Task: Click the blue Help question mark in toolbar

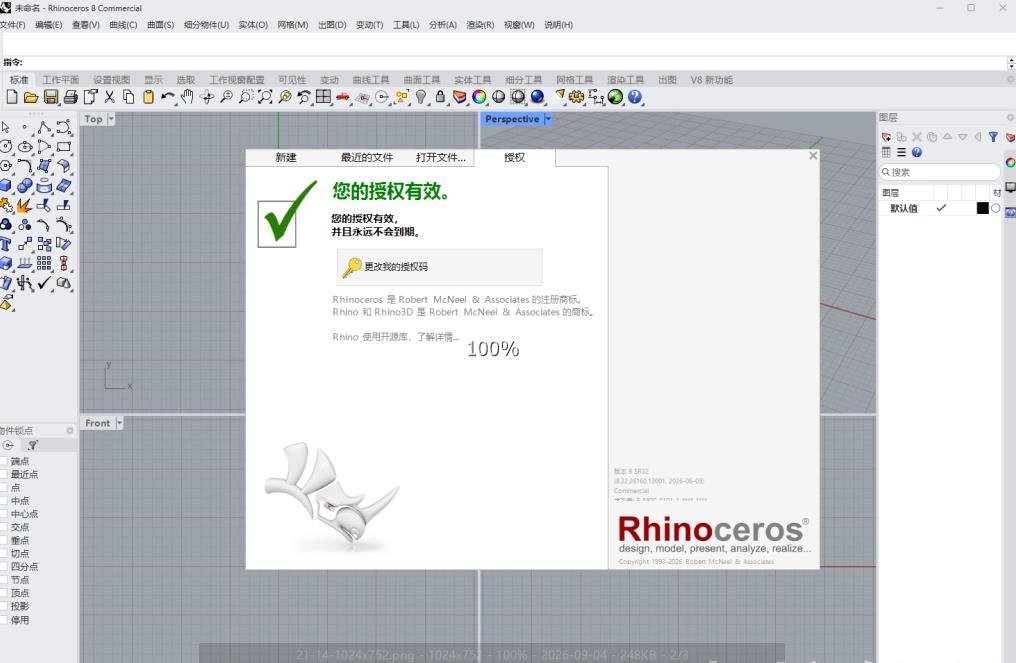Action: tap(635, 97)
